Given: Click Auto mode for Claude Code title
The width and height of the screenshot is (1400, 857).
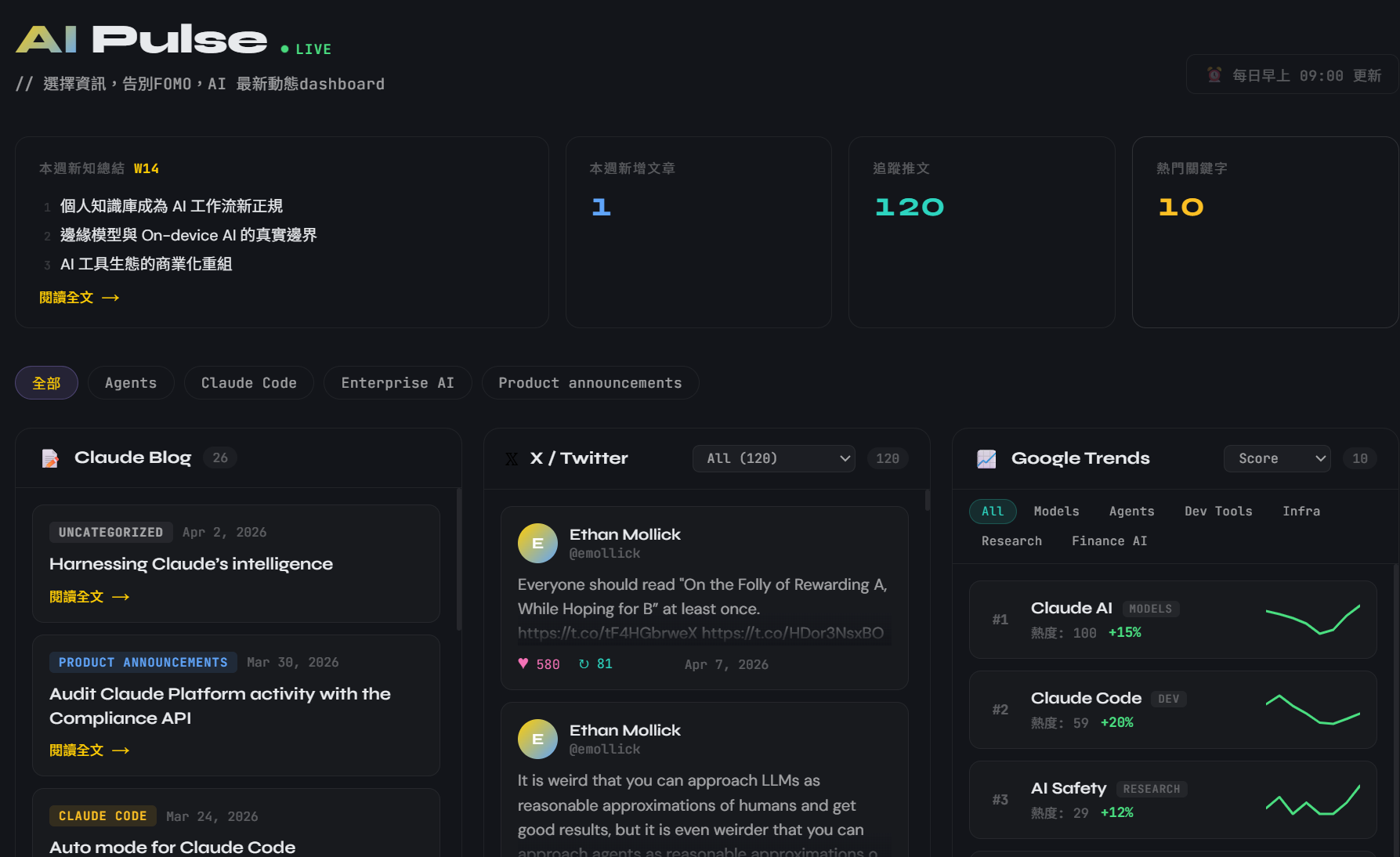Looking at the screenshot, I should (x=172, y=847).
